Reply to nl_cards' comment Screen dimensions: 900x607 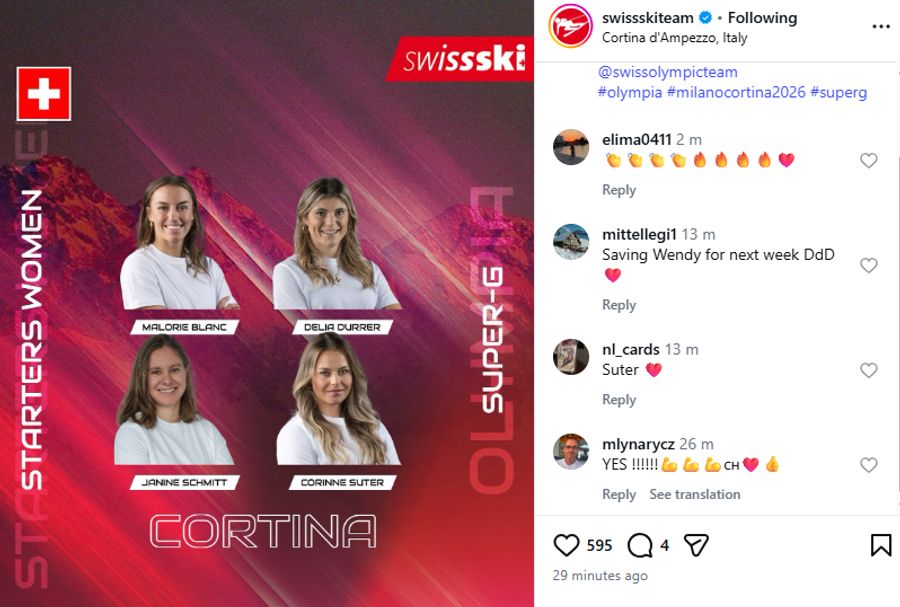pyautogui.click(x=619, y=399)
